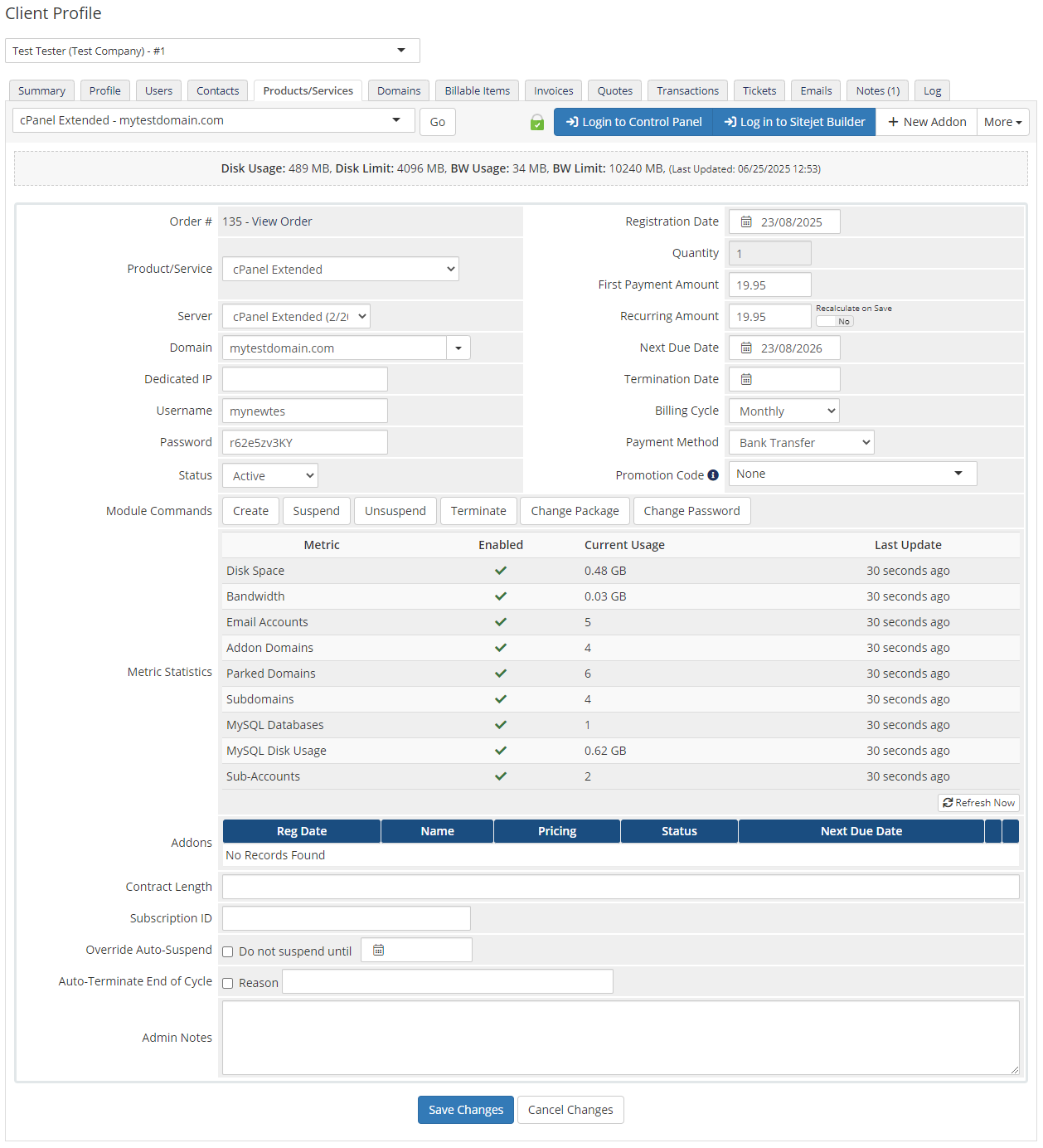Click the New Addon button
The image size is (1043, 1148).
tap(927, 122)
